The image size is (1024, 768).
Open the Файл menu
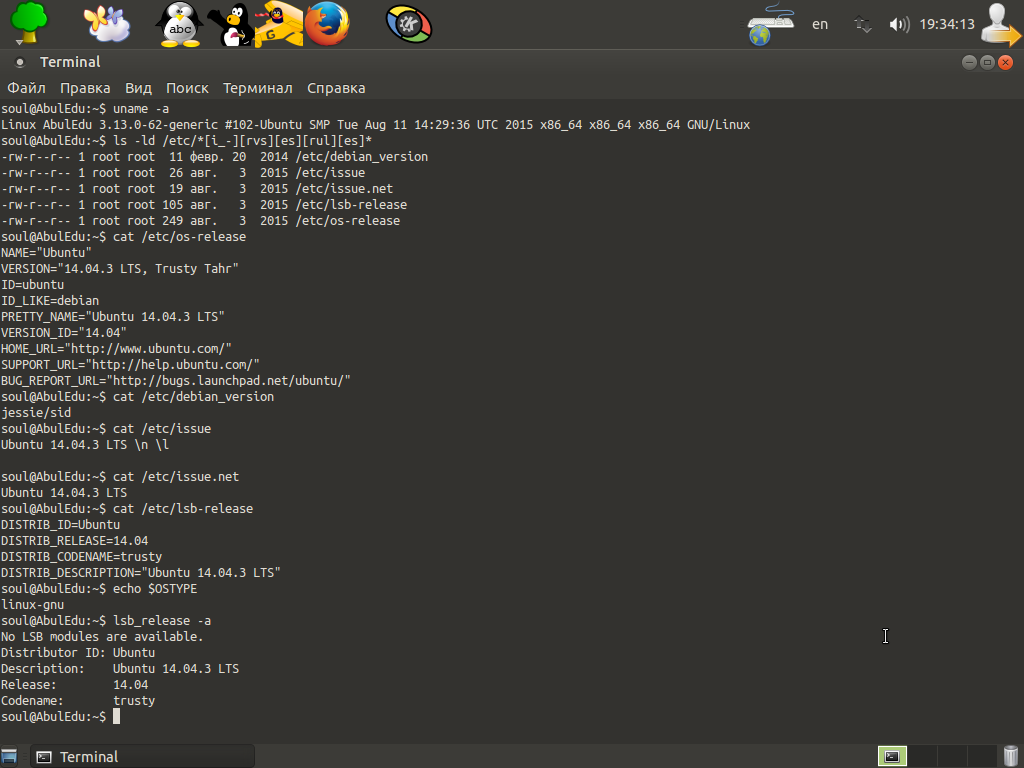point(26,88)
